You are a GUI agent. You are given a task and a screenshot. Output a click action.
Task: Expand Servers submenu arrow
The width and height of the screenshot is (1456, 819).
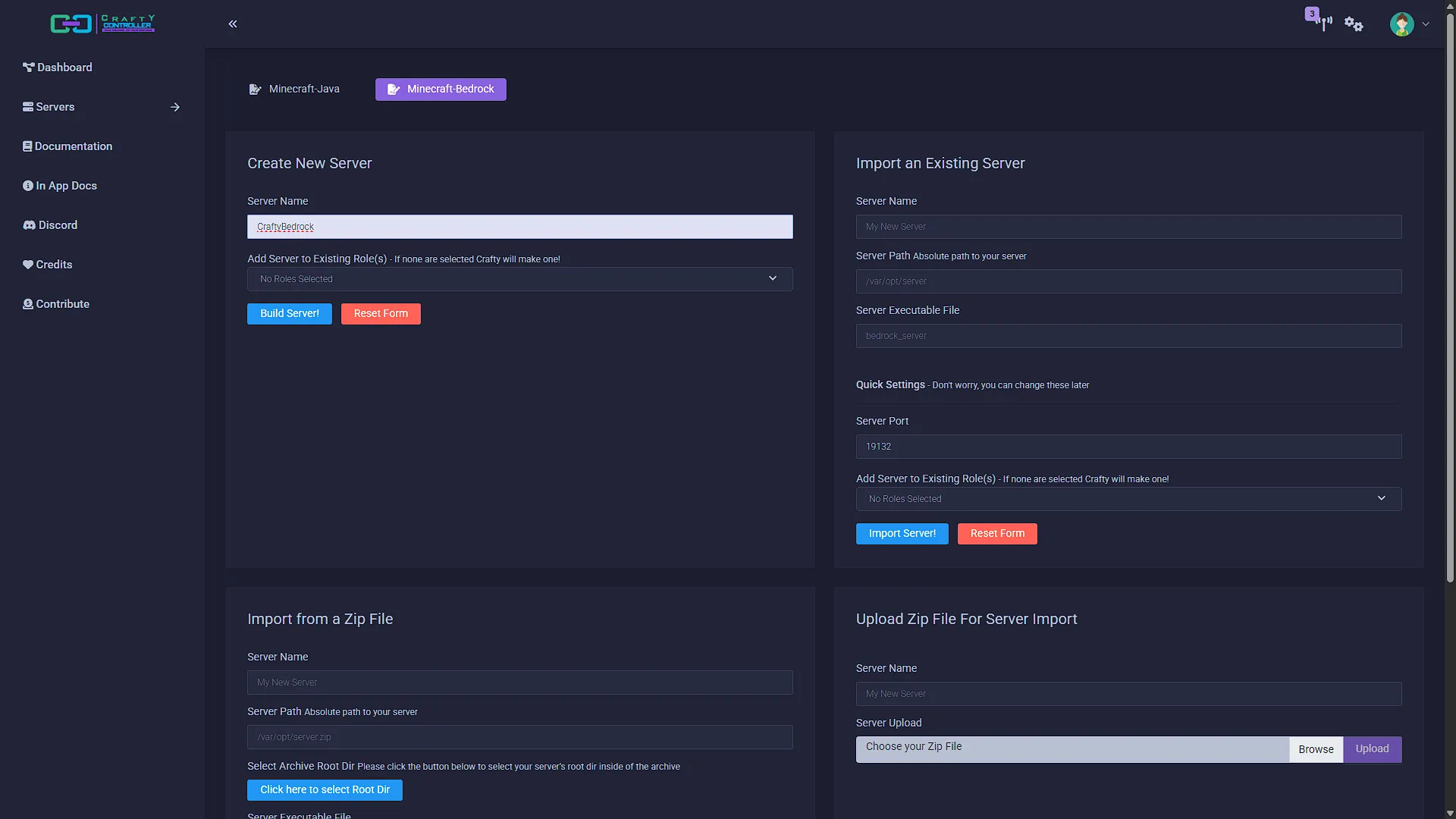[x=175, y=107]
